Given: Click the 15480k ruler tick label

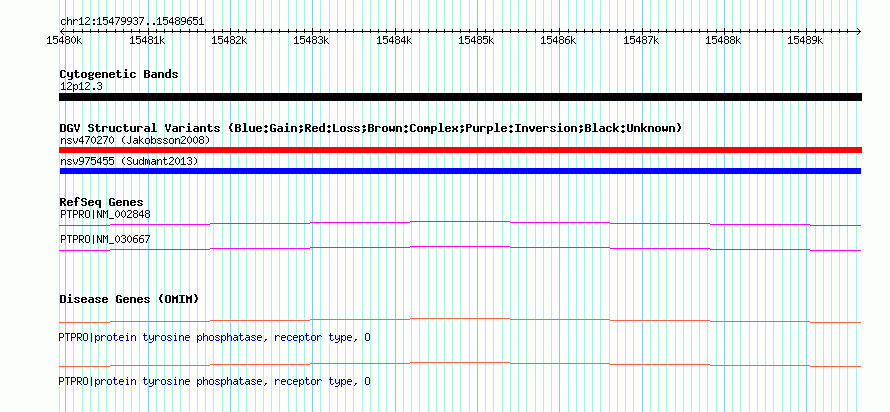Looking at the screenshot, I should point(65,40).
